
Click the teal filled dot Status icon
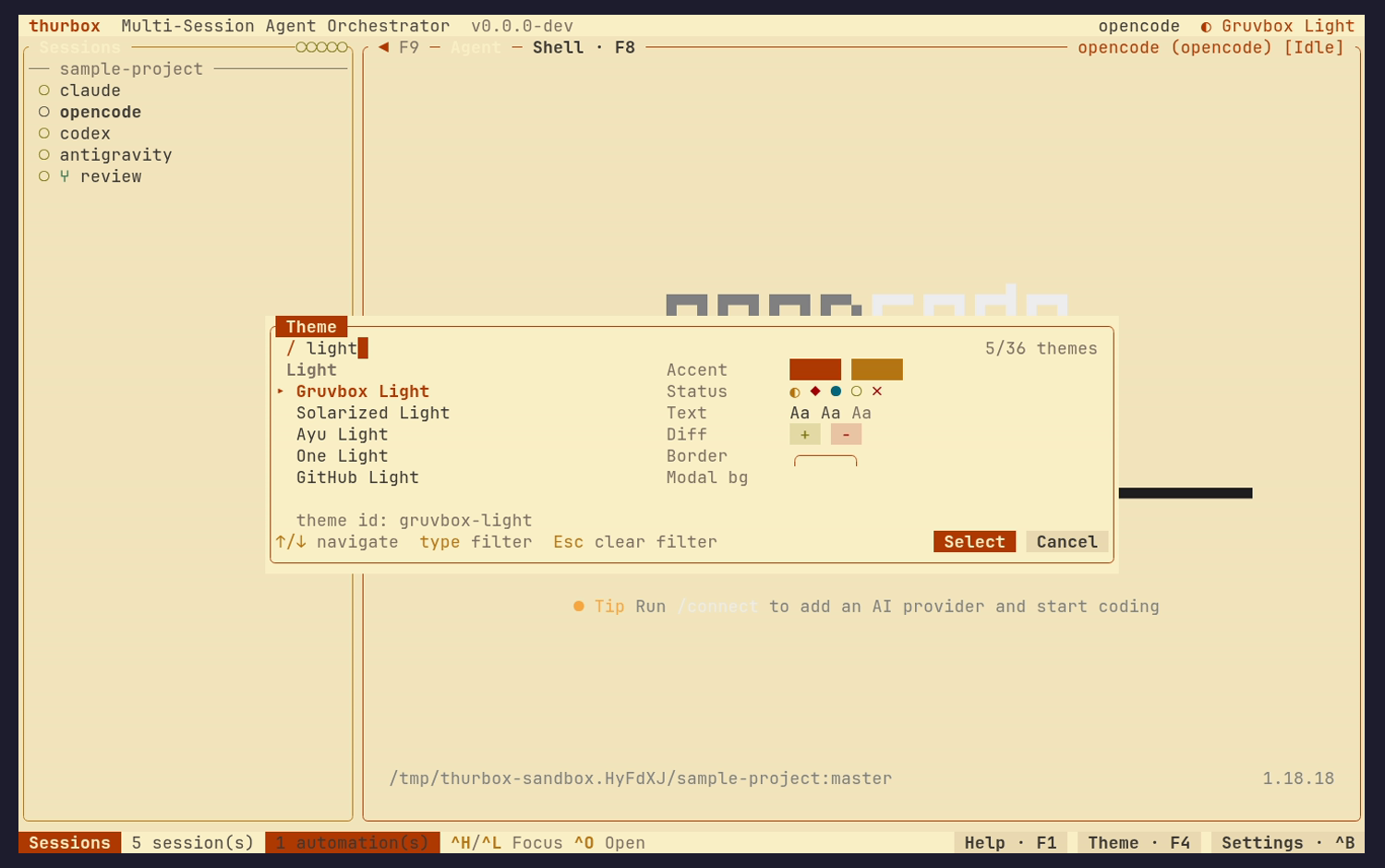(836, 392)
